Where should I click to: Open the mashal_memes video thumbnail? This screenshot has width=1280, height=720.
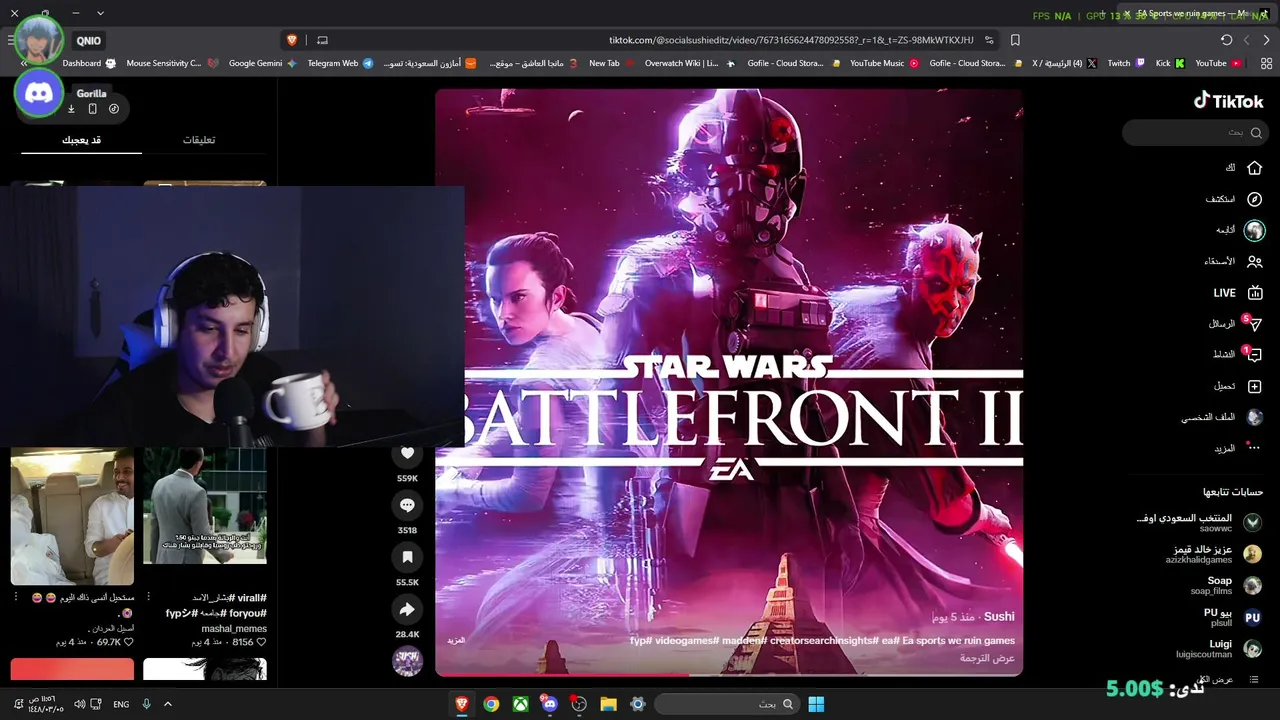point(205,506)
